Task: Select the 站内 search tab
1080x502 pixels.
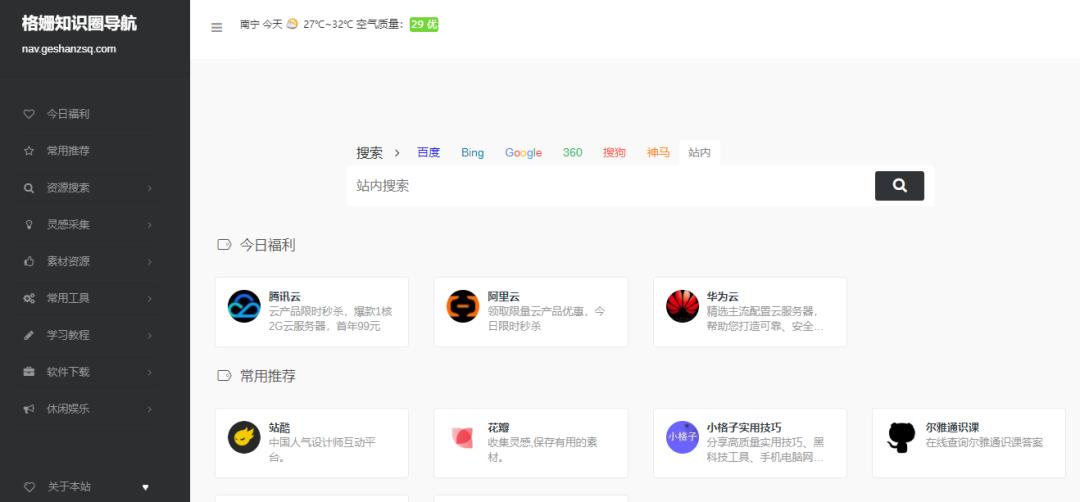Action: tap(699, 153)
